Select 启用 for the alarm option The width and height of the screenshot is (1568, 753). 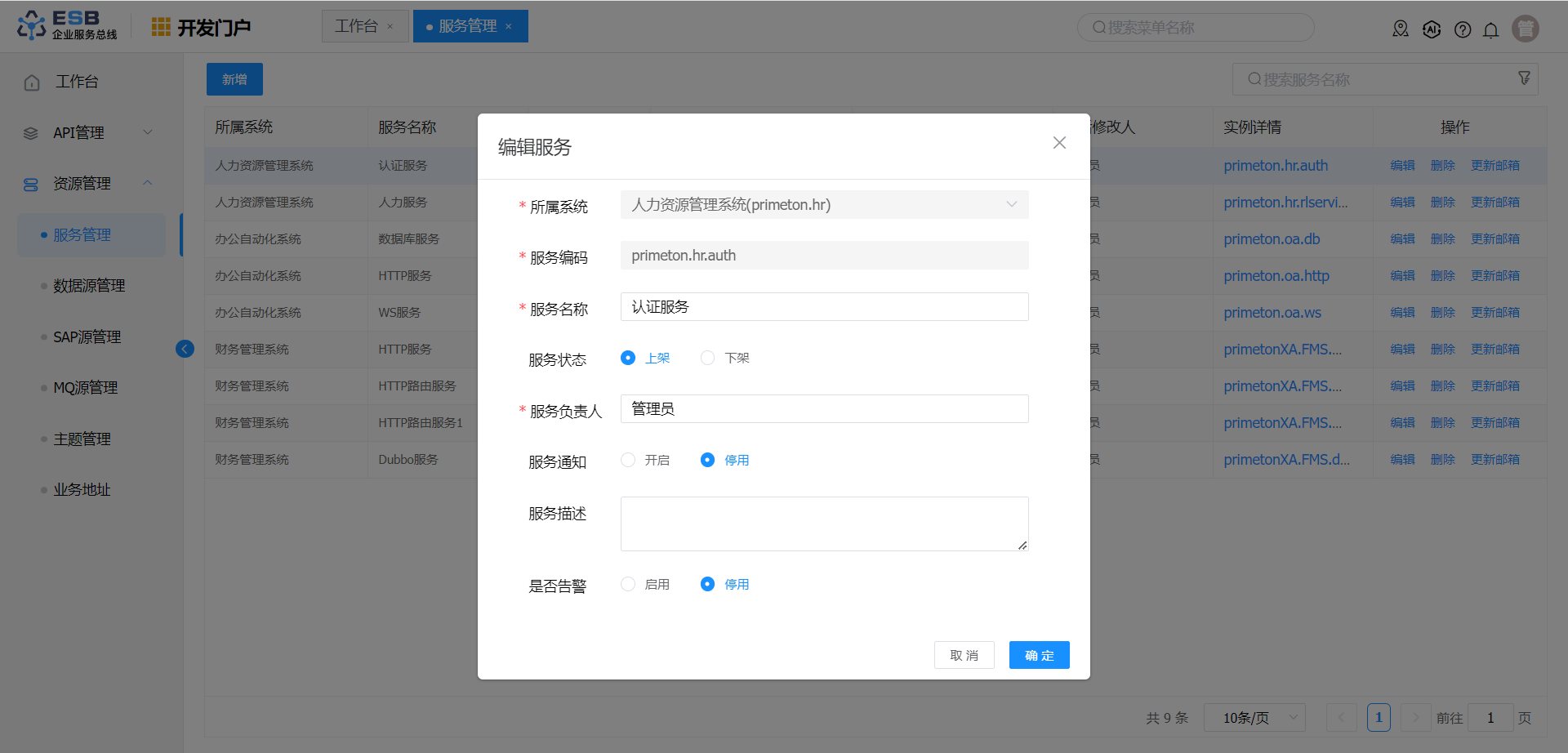(628, 584)
